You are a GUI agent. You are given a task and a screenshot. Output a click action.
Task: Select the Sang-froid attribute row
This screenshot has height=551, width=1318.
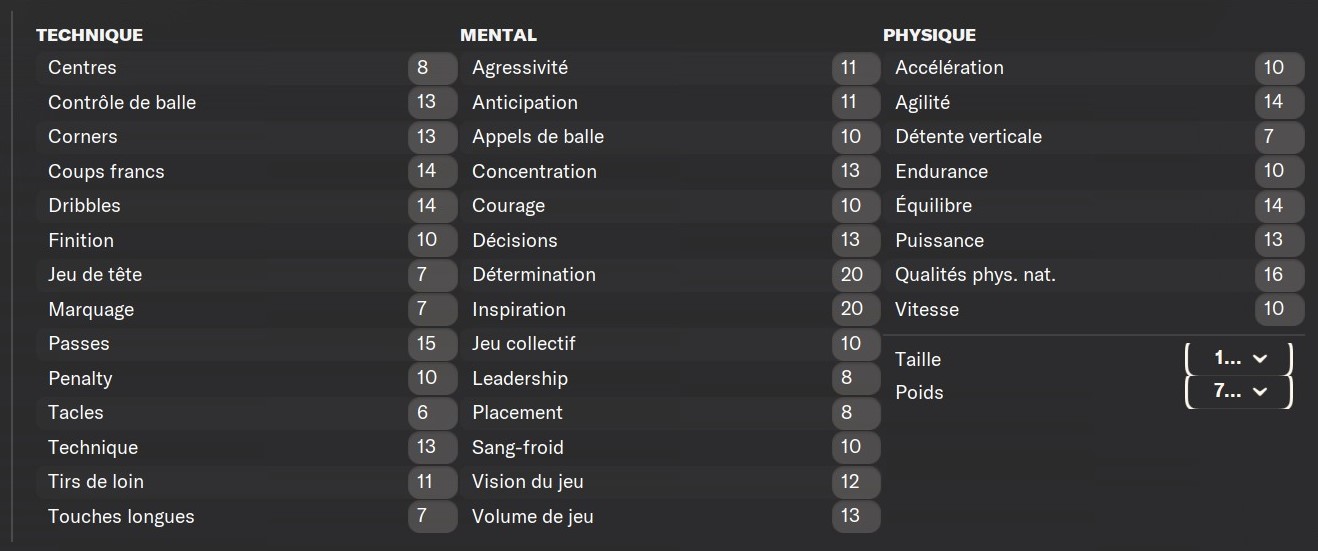click(x=671, y=447)
